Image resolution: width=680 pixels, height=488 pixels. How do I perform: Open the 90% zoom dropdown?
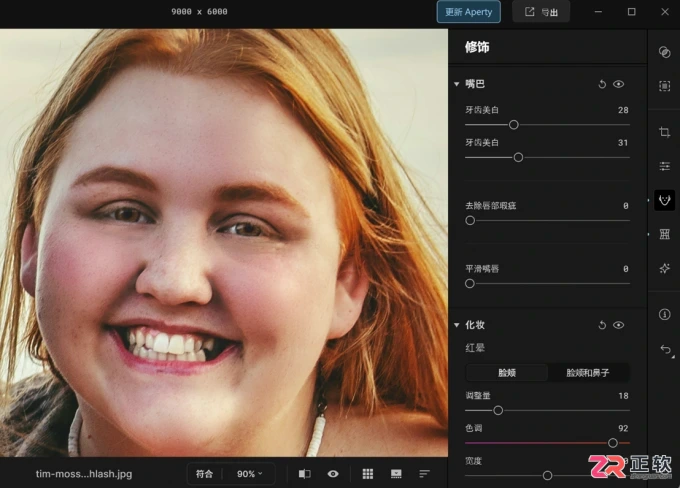pyautogui.click(x=249, y=474)
